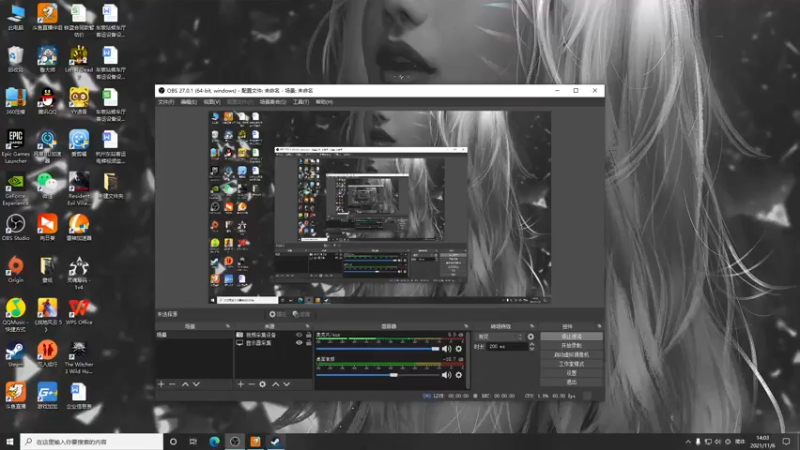The height and width of the screenshot is (450, 800).
Task: Open source properties gear in 来源 panel toolbar
Action: click(x=263, y=384)
